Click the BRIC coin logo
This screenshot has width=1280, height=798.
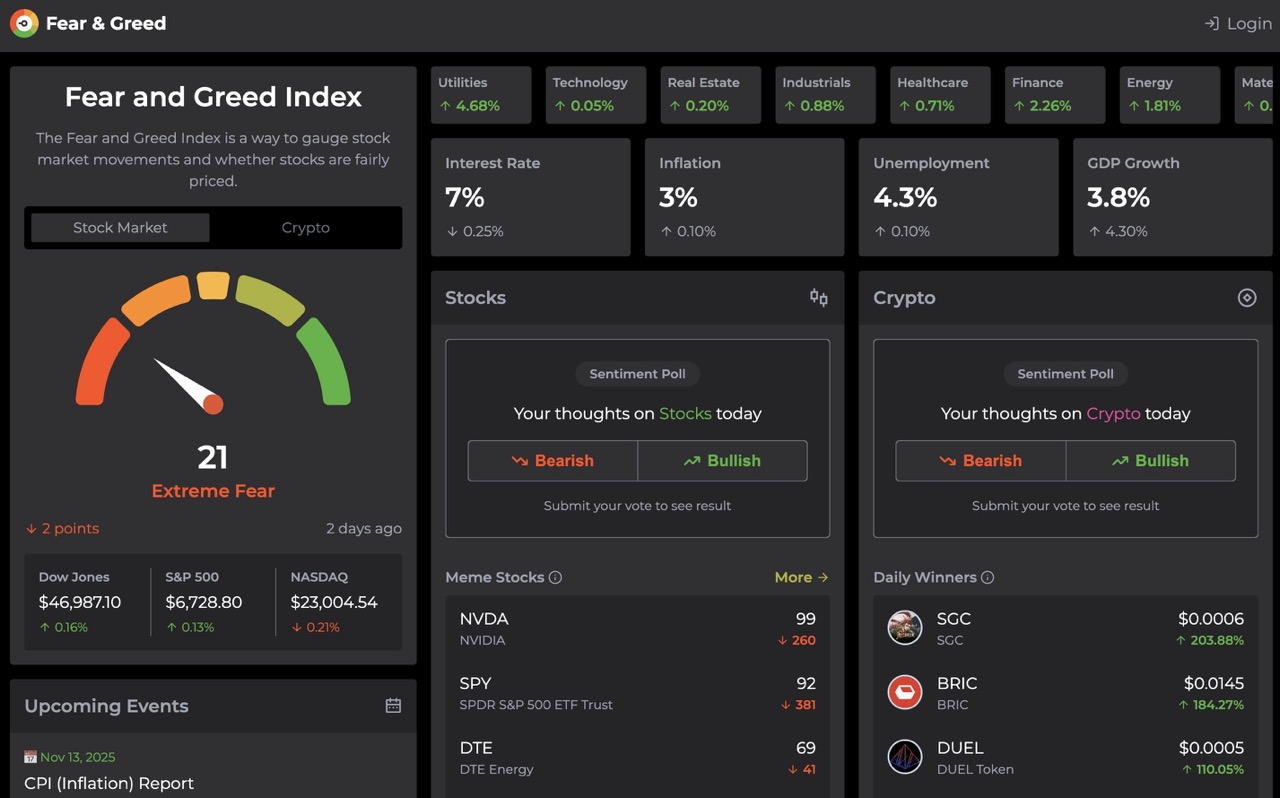click(905, 692)
